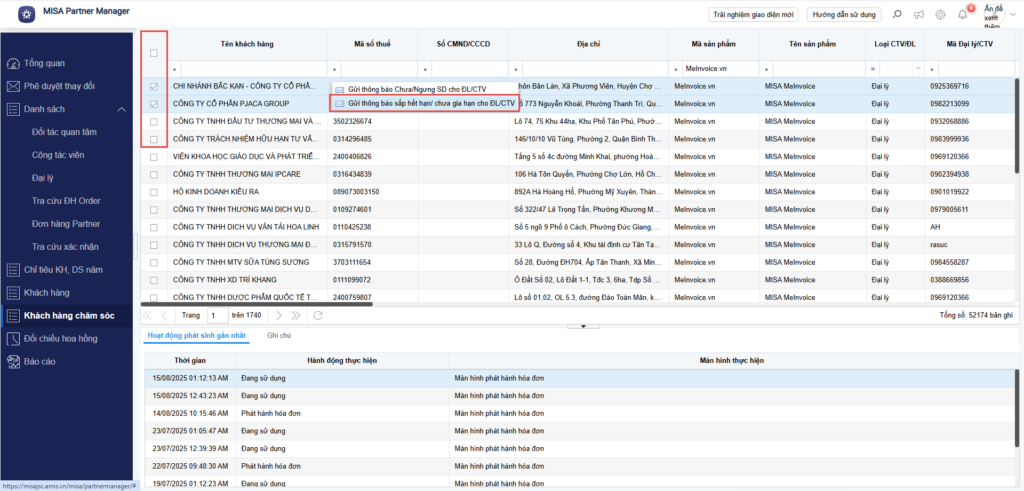Toggle the select-all checkbox in table header
This screenshot has height=491, width=1024.
pos(153,54)
